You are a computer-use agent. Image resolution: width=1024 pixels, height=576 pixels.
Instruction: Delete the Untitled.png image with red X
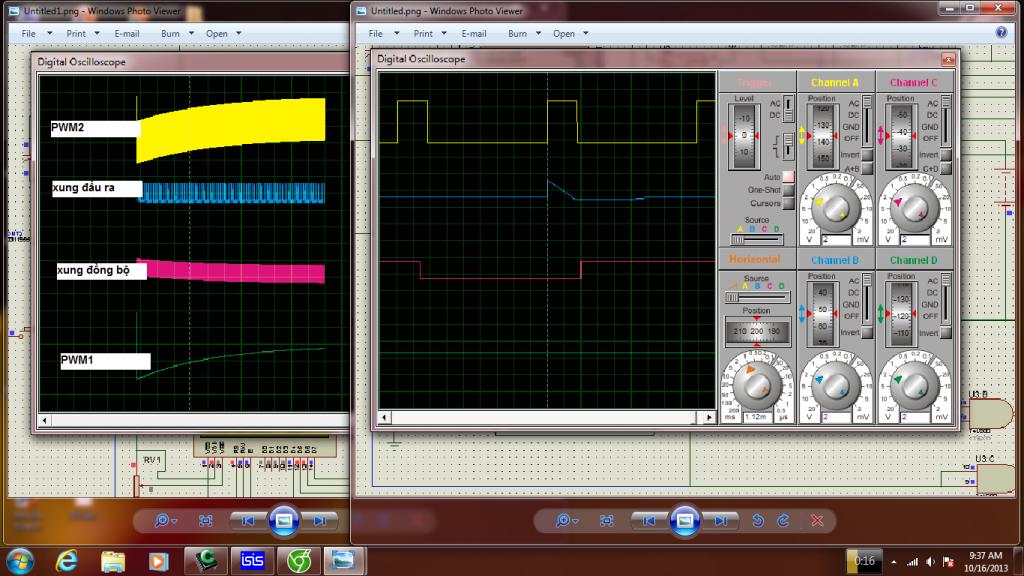tap(817, 520)
